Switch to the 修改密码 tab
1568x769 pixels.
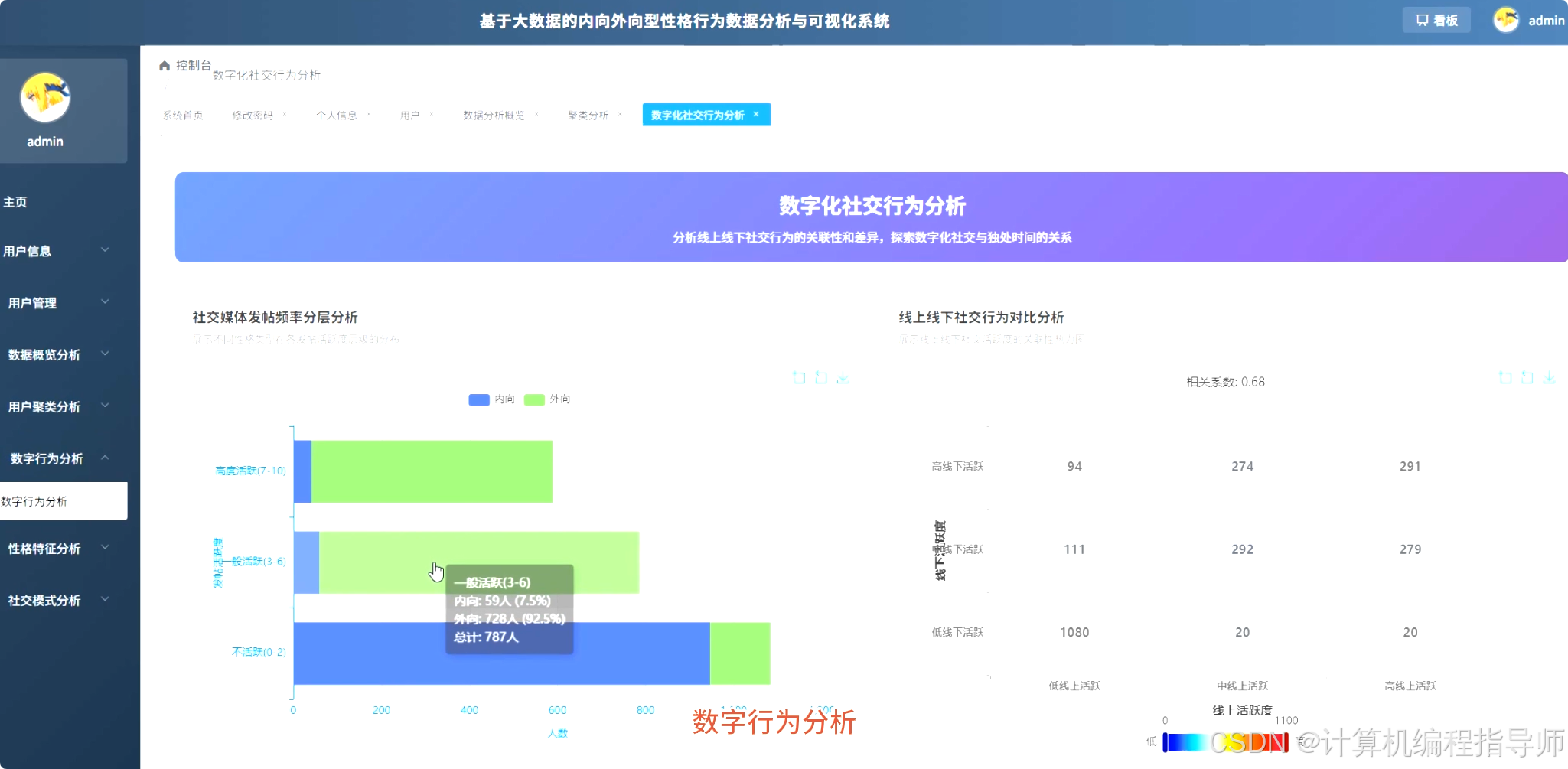click(253, 116)
